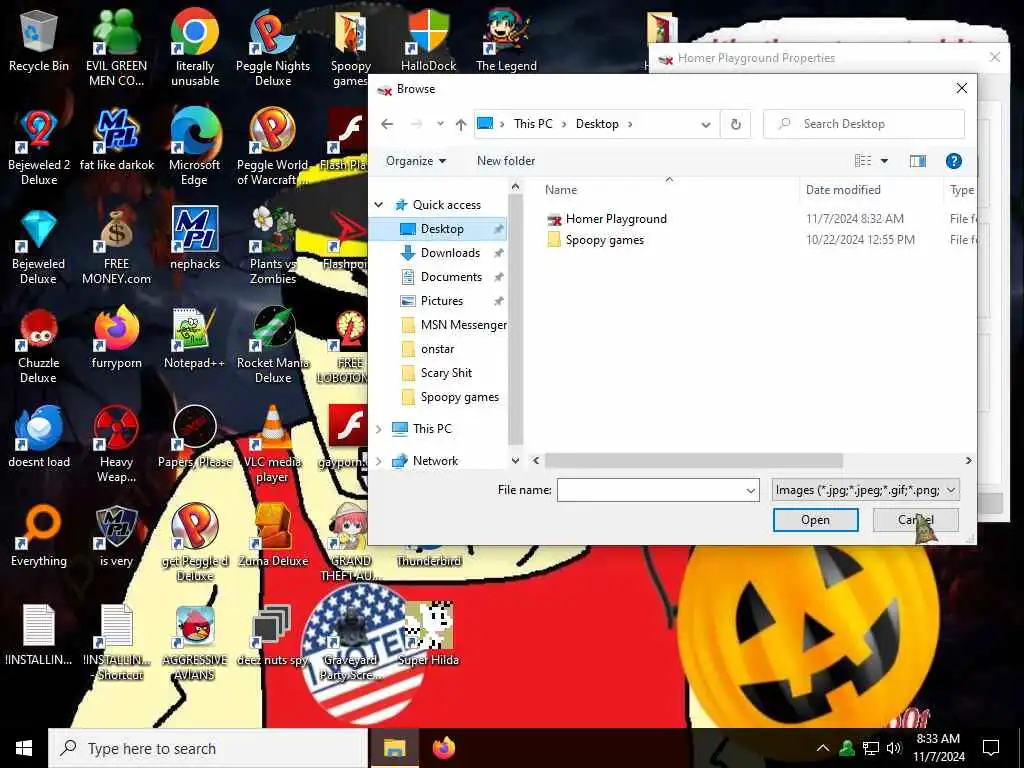Click the Back arrow in Browse dialog

(387, 124)
